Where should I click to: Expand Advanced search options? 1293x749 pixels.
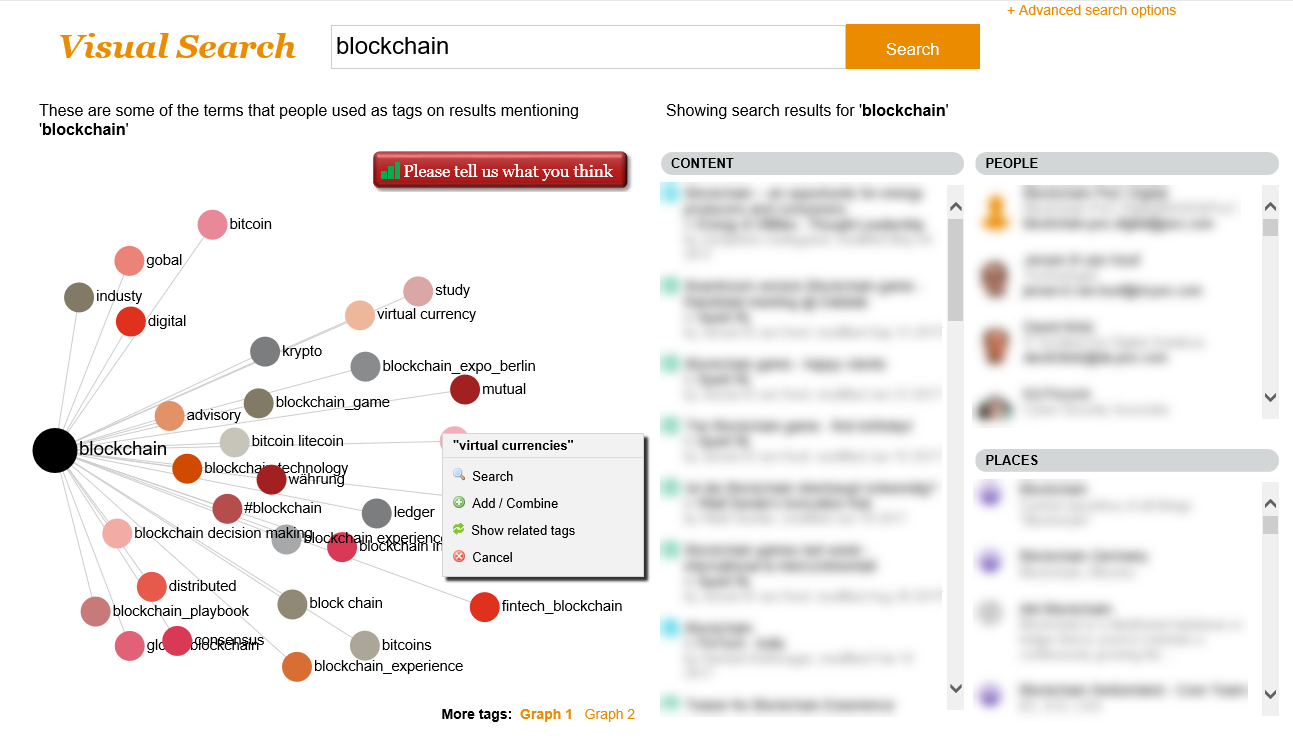tap(1091, 11)
